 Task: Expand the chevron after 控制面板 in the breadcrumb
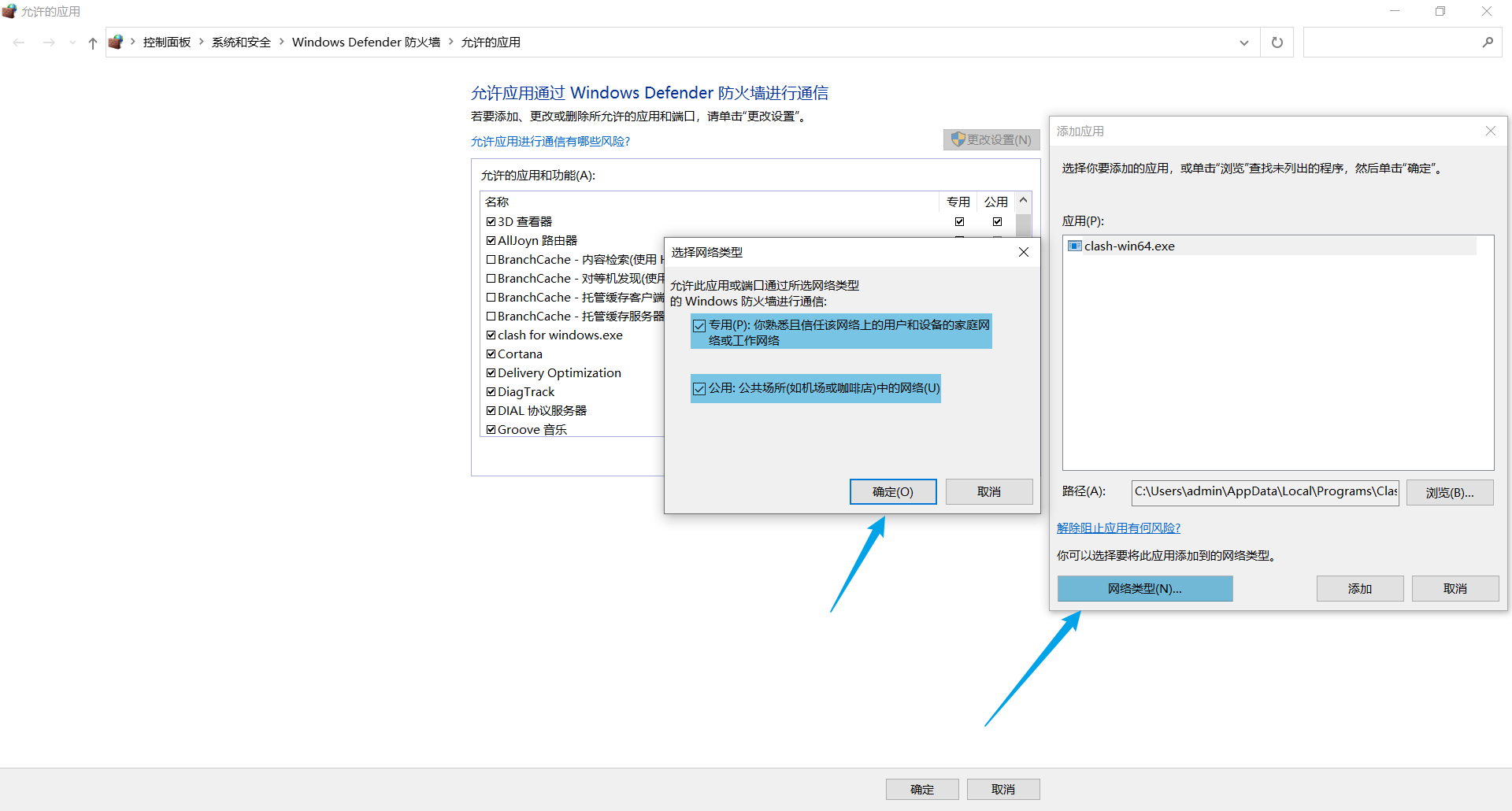click(x=202, y=42)
